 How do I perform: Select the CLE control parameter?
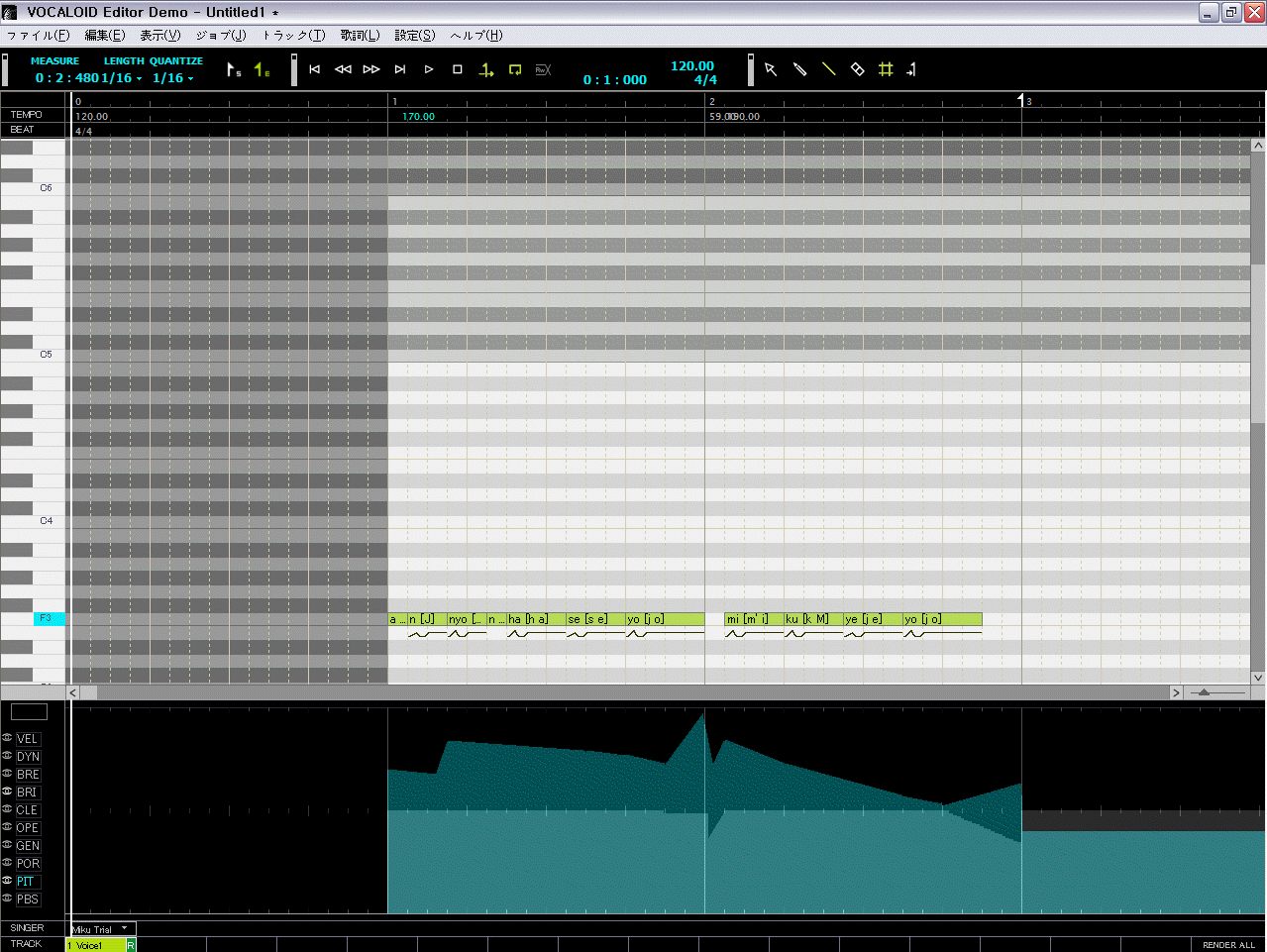point(28,810)
